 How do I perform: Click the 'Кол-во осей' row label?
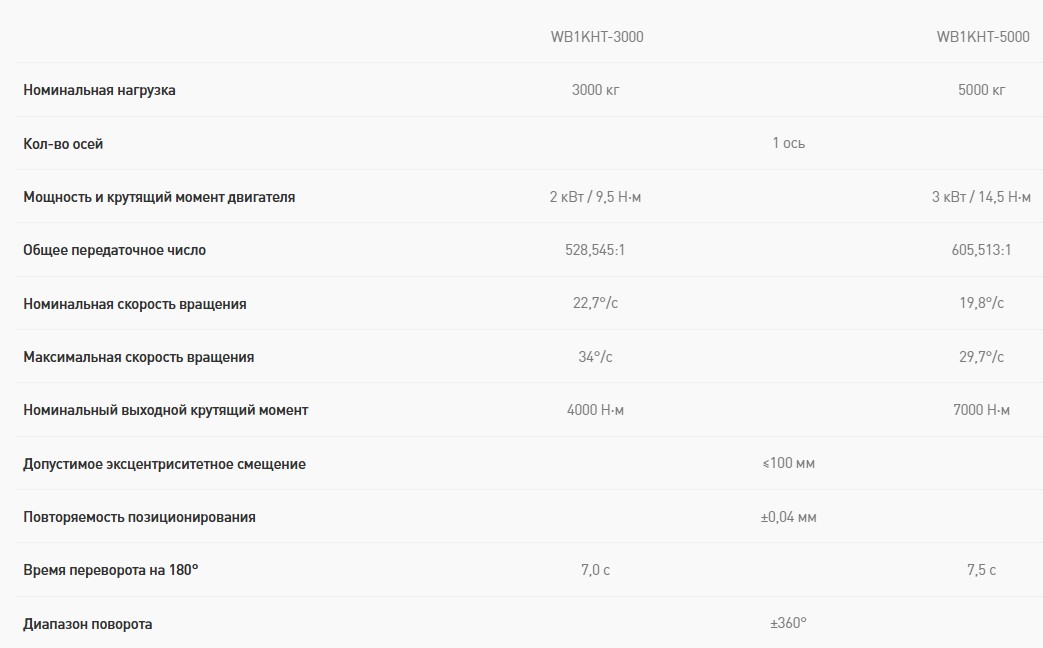coord(63,144)
